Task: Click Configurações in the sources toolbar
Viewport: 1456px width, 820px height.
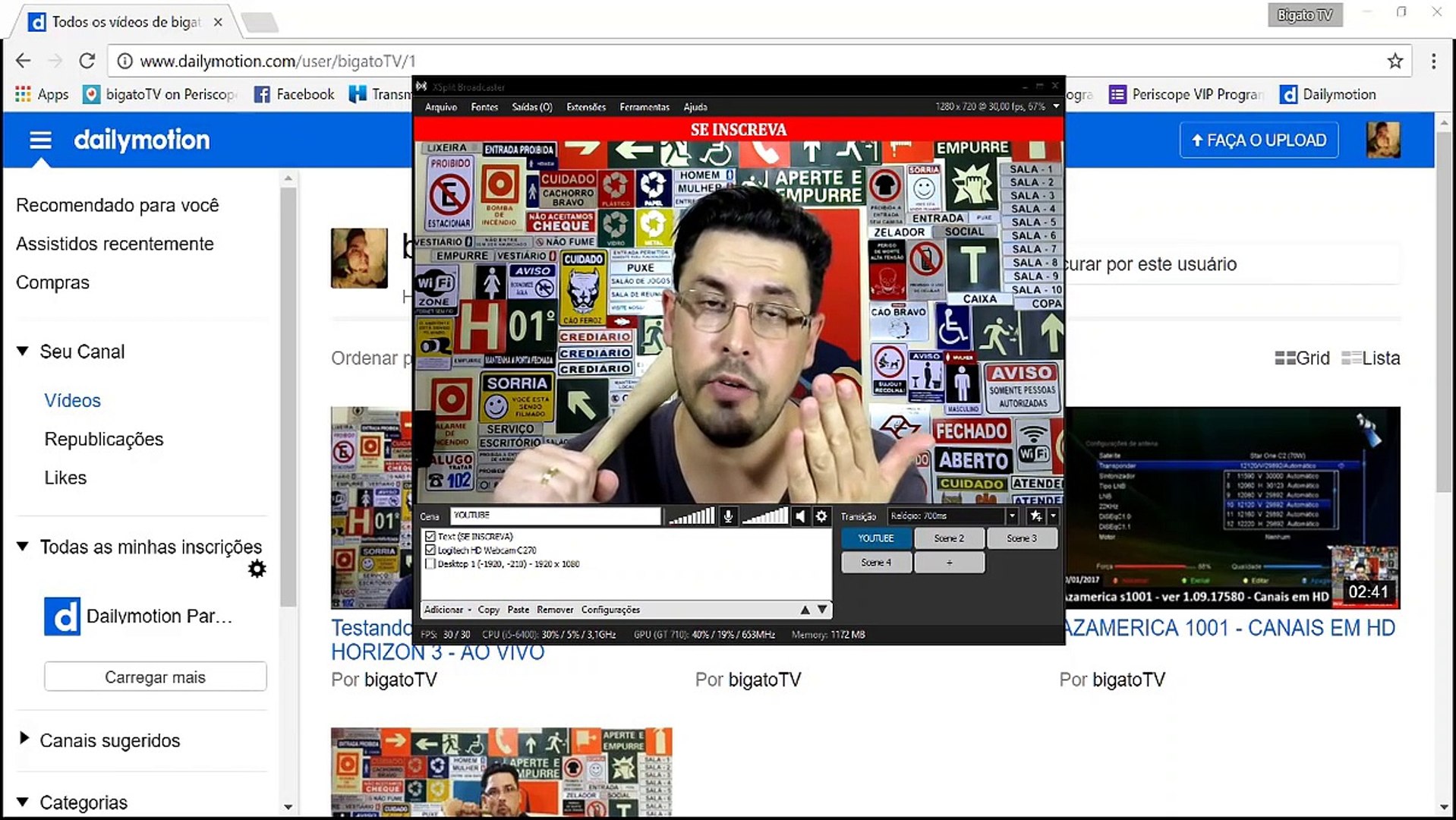Action: pos(610,610)
